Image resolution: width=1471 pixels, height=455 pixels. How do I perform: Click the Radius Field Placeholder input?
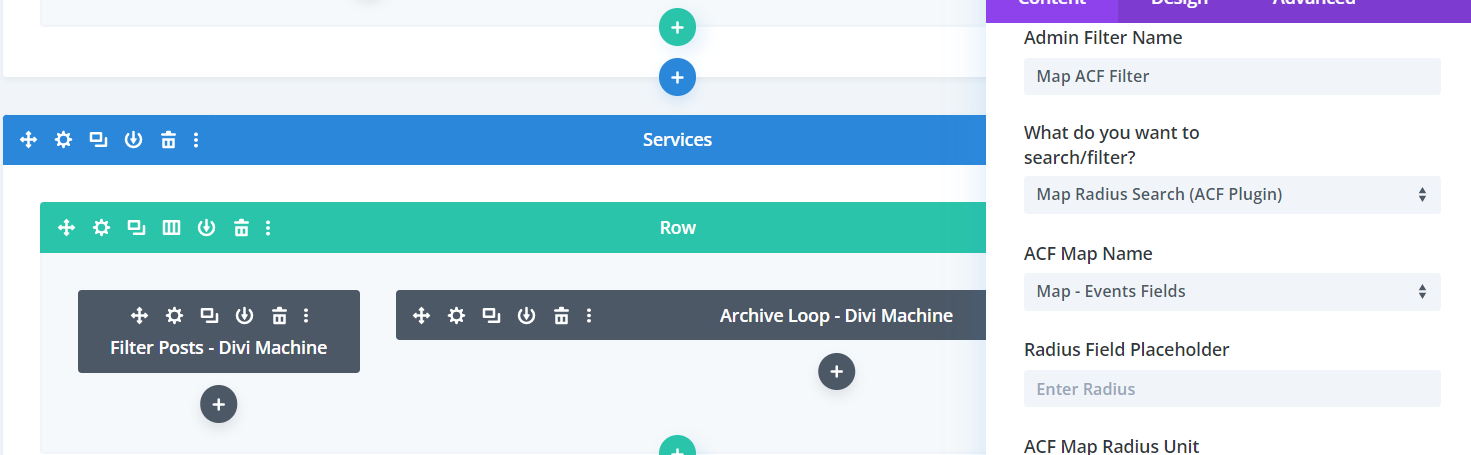(x=1231, y=389)
